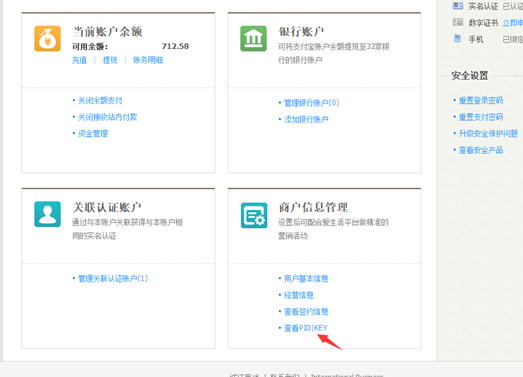Viewport: 523px width, 377px height.
Task: Open 经营信息 link
Action: (299, 295)
